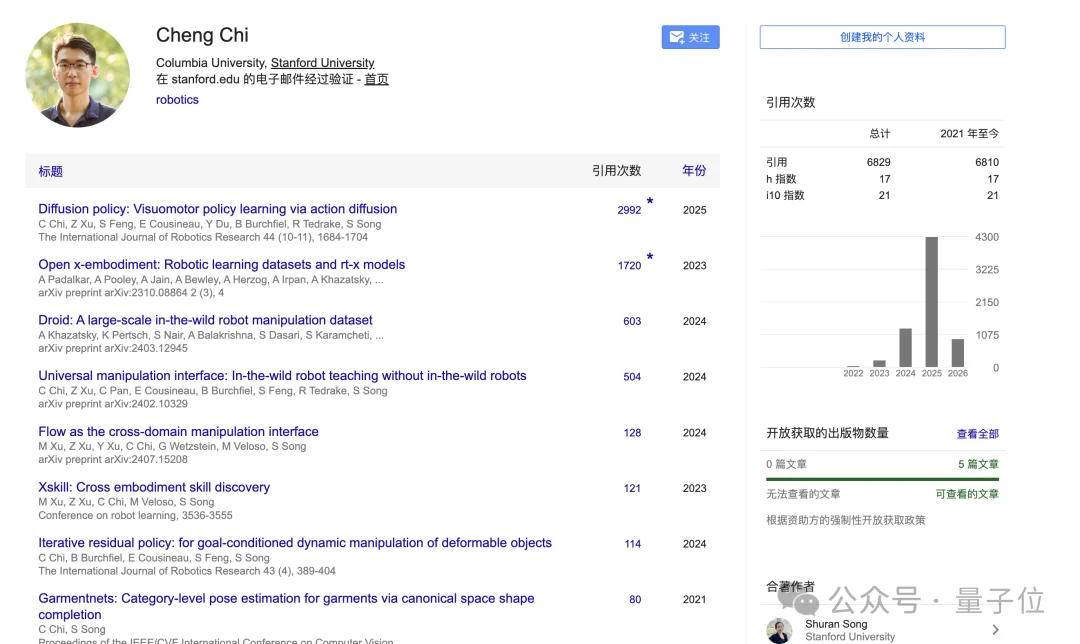Click 创建我的个人资料 to create a profile
Image resolution: width=1080 pixels, height=644 pixels.
coord(882,36)
